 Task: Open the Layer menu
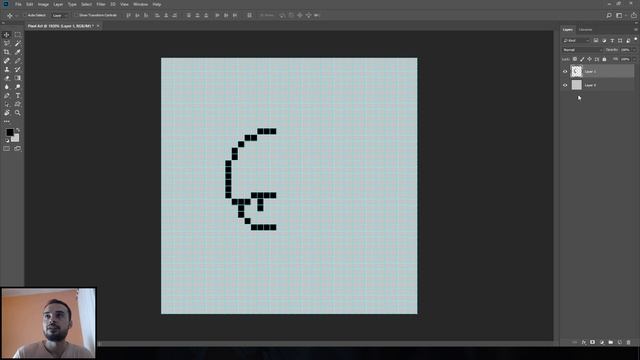58,4
